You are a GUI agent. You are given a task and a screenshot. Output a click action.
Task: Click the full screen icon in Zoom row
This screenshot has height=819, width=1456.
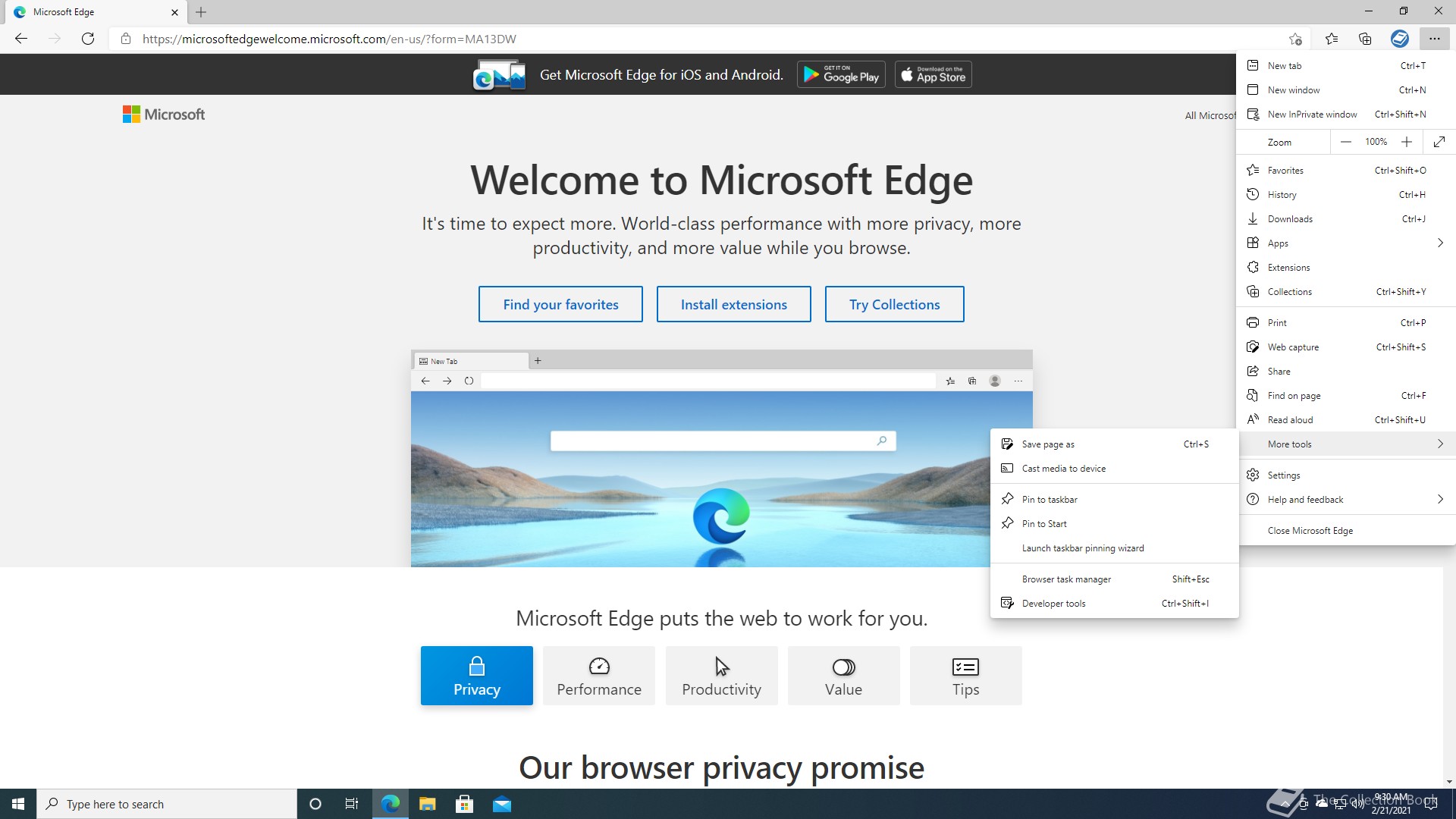coord(1439,142)
